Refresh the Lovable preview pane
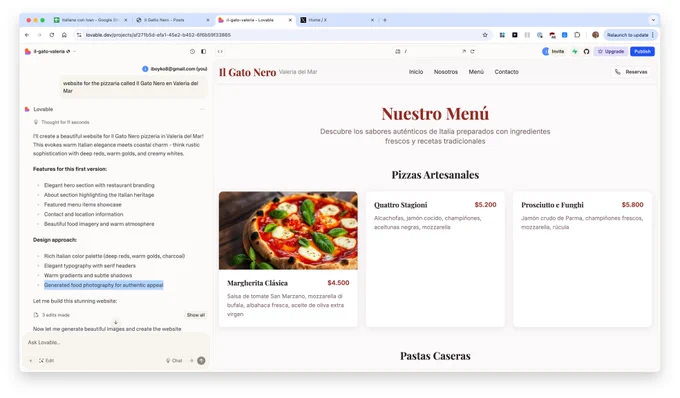Screen dimensions: 680x398 (472, 51)
